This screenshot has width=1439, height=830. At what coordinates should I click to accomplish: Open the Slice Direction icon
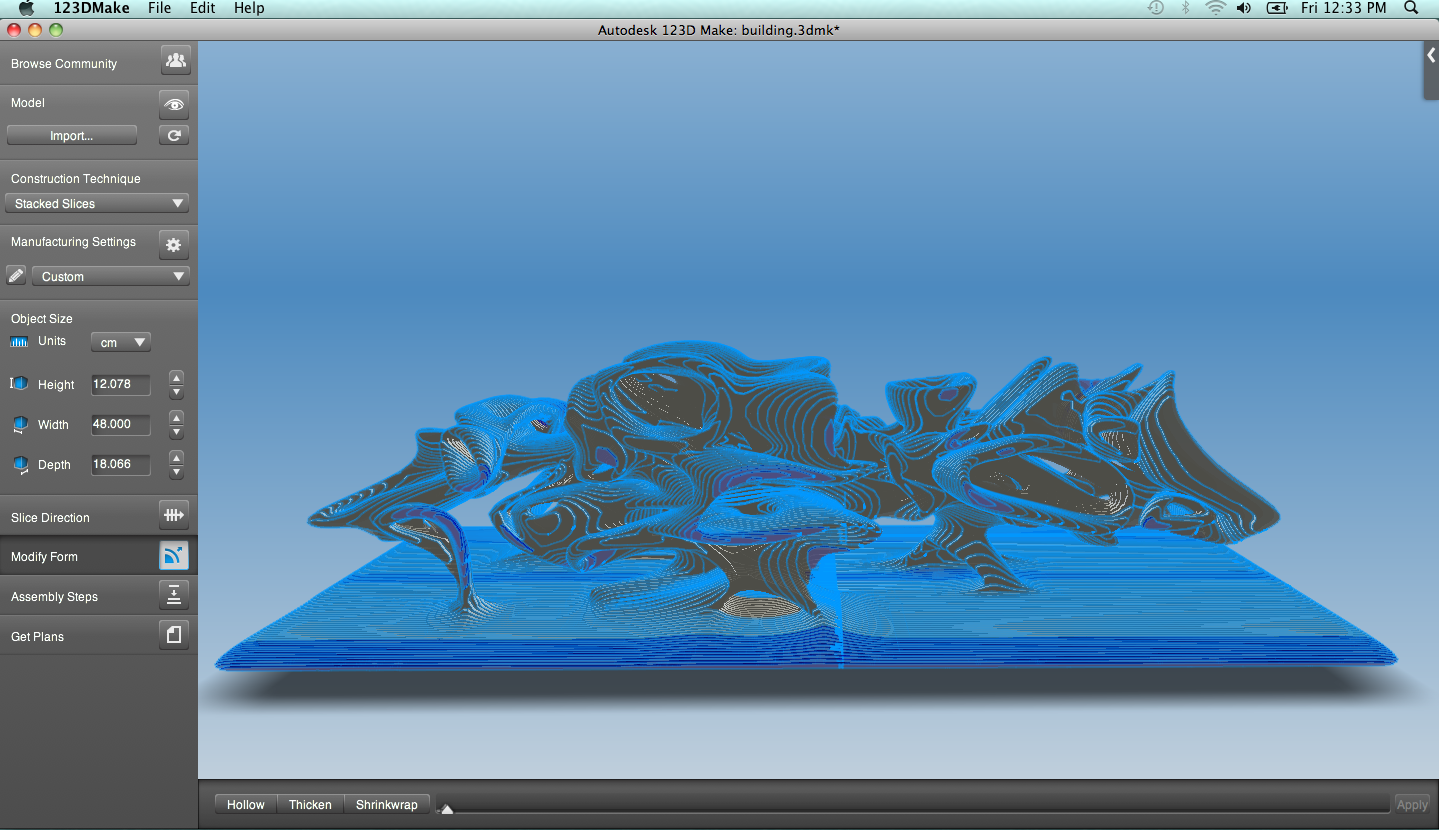(x=174, y=516)
